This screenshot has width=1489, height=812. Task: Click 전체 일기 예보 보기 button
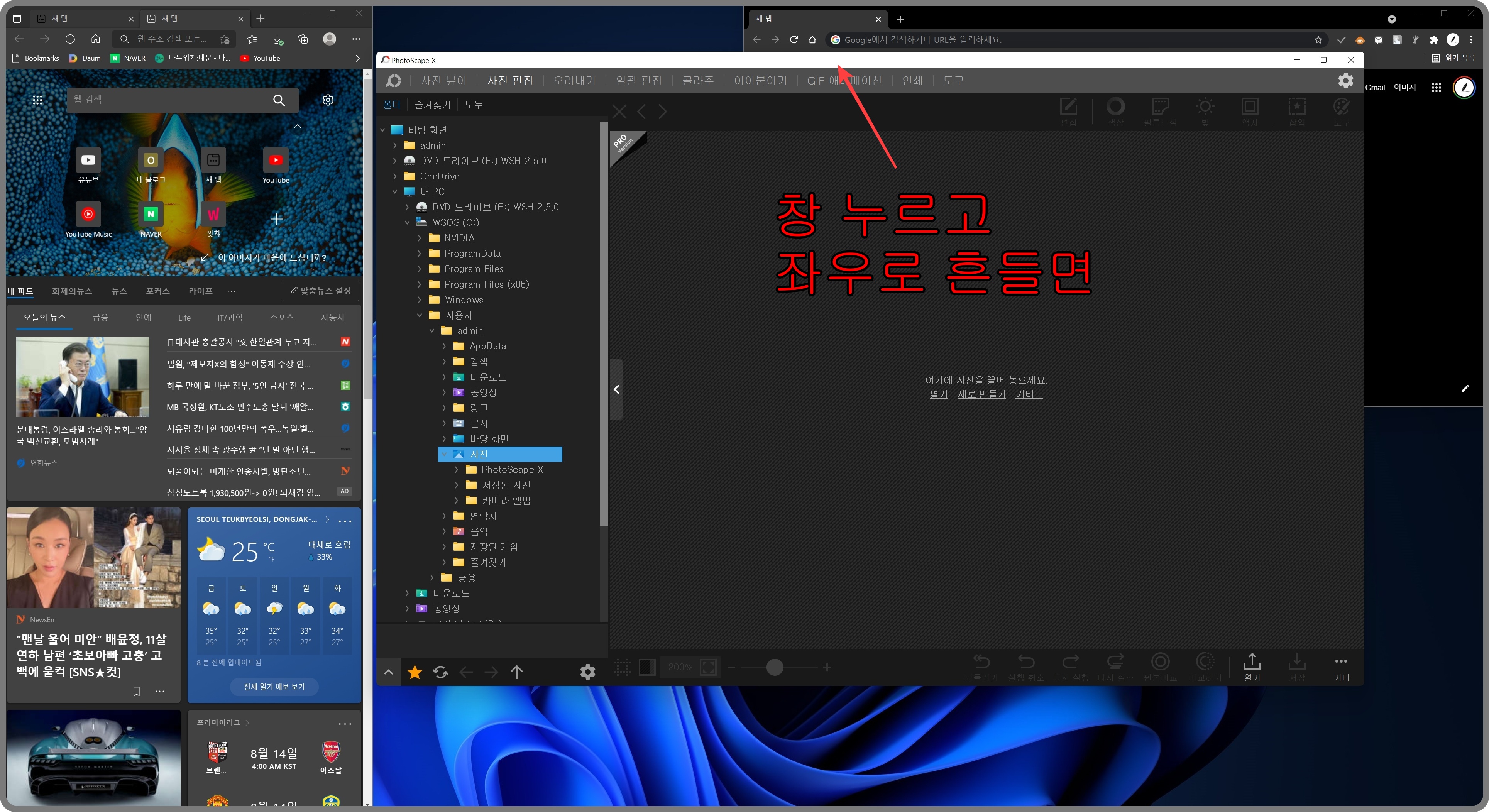coord(274,687)
